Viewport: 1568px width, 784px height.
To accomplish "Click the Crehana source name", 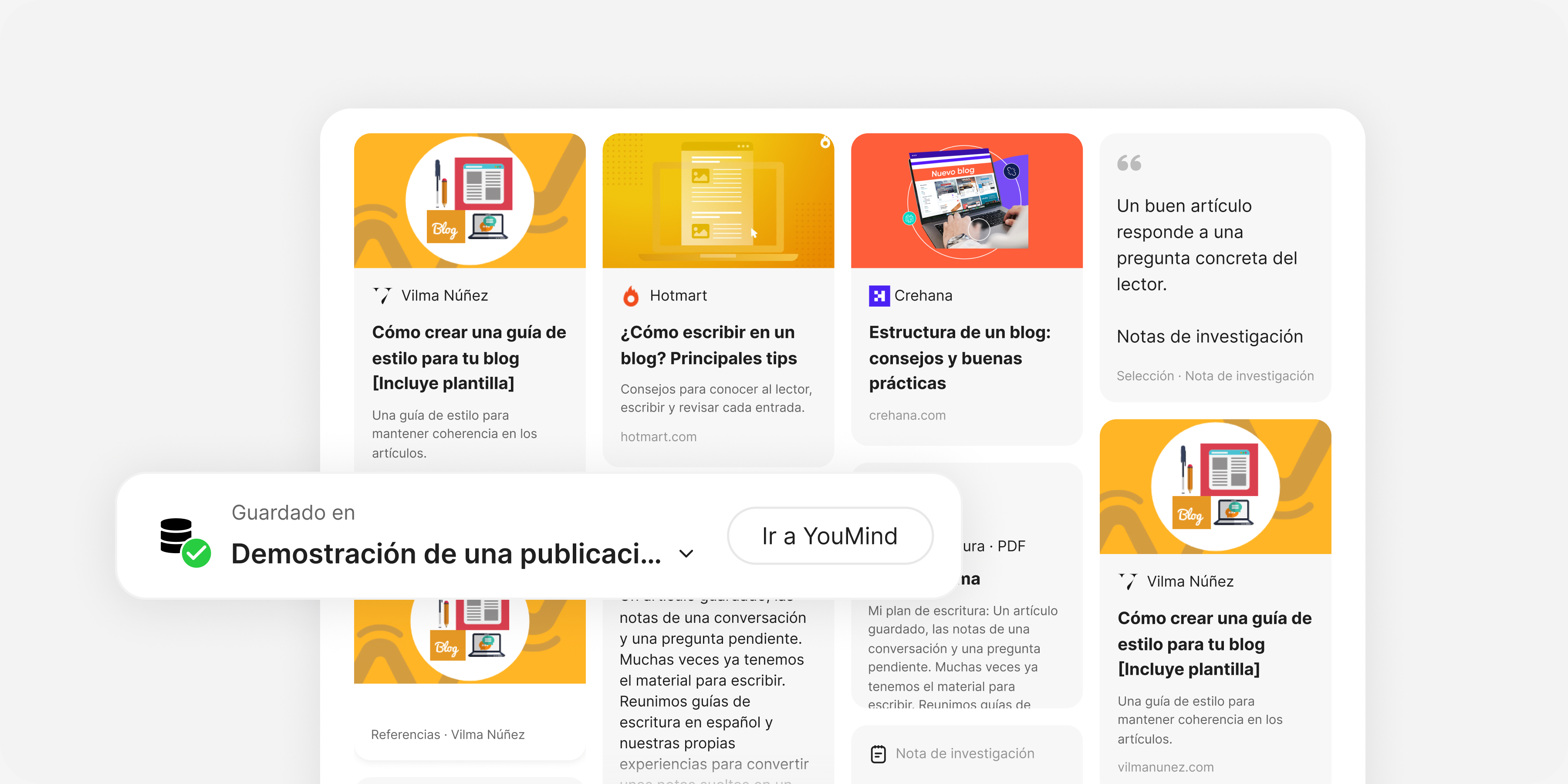I will 923,296.
